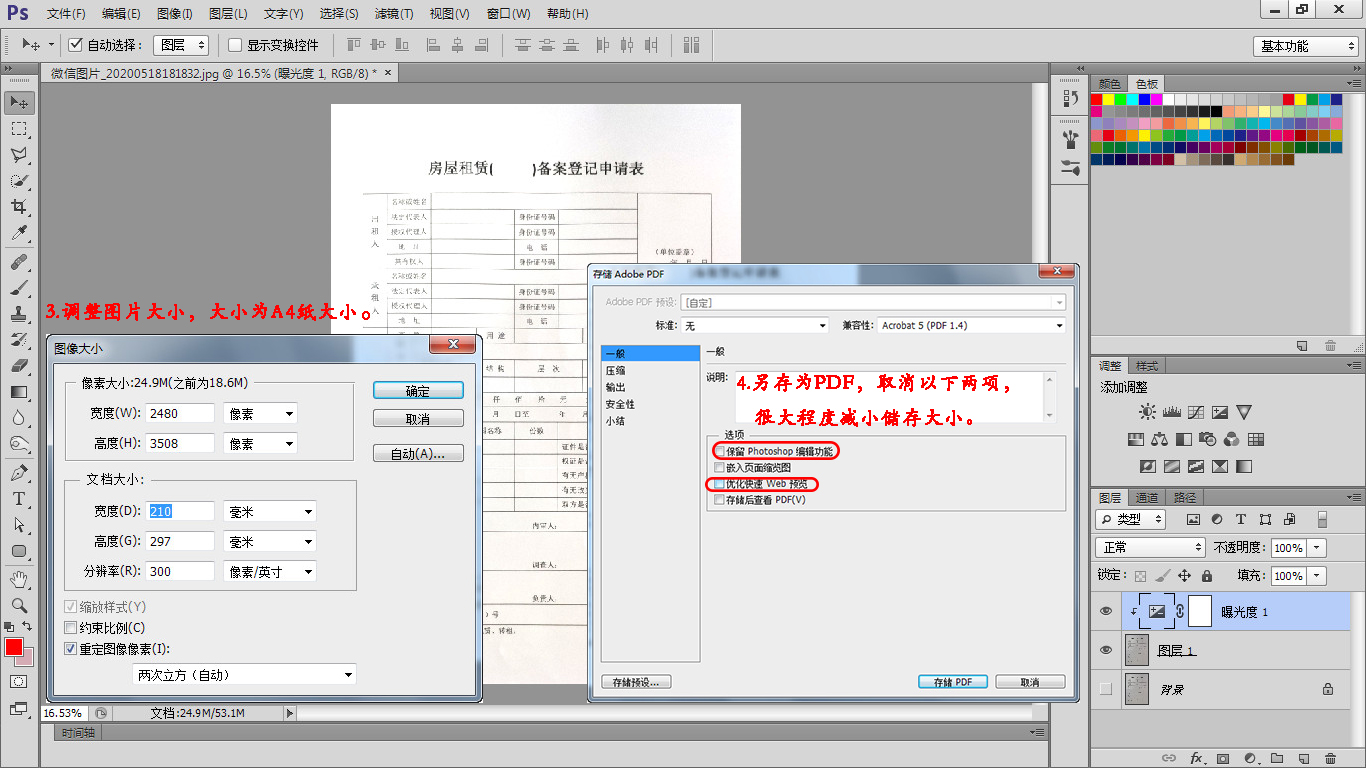Open the 文件(F) menu
The image size is (1366, 768).
click(x=66, y=14)
